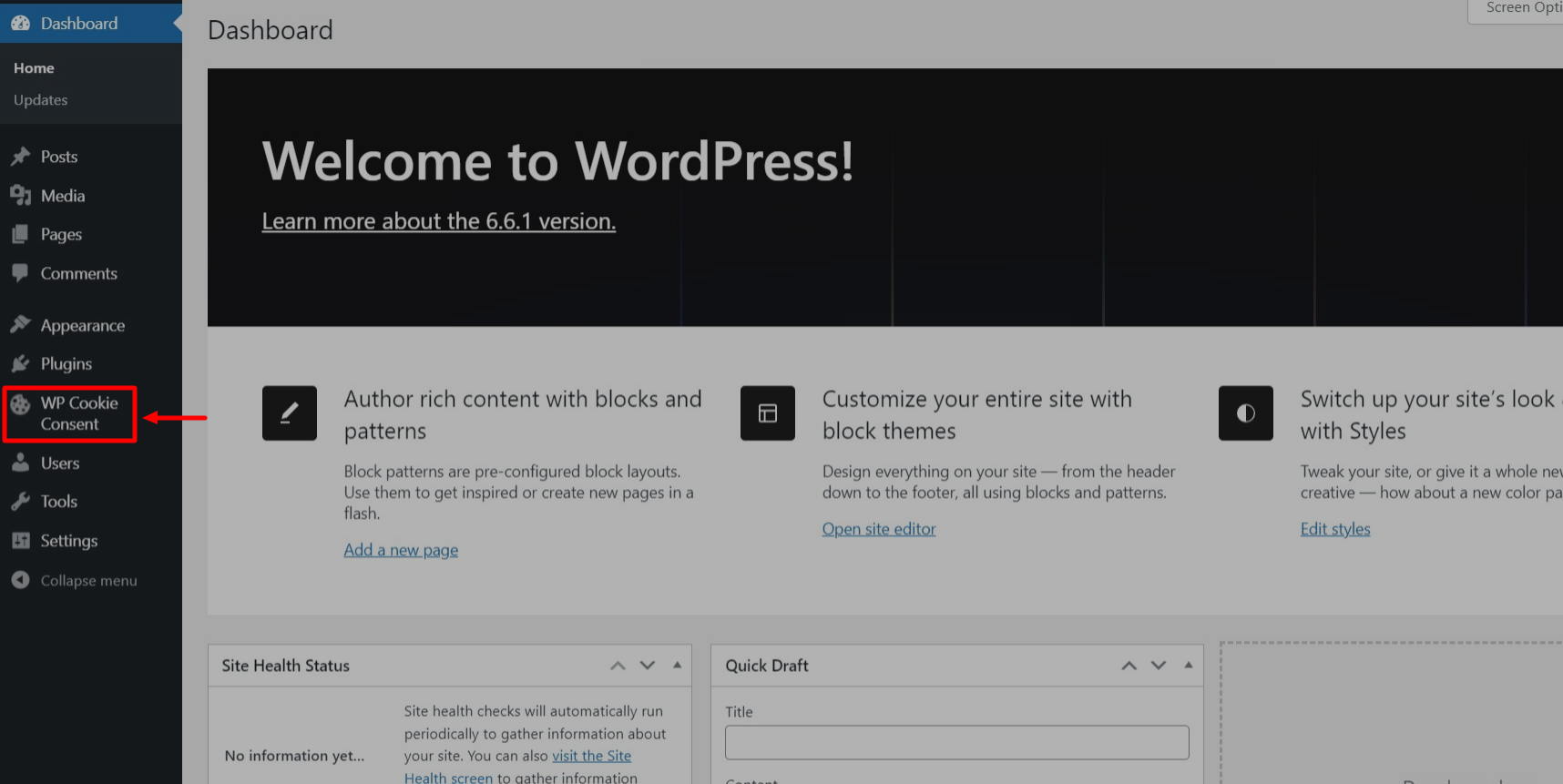This screenshot has height=784, width=1563.
Task: Click the half-circle Styles icon
Action: pyautogui.click(x=1246, y=413)
